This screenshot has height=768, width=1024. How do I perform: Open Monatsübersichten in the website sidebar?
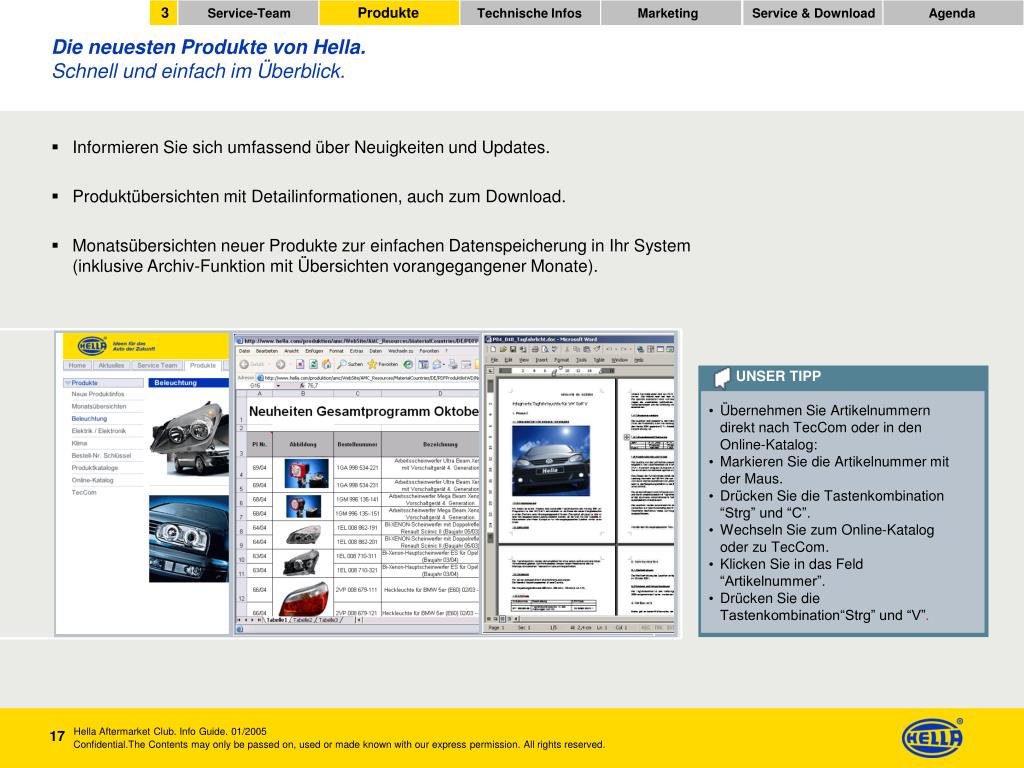pos(99,406)
